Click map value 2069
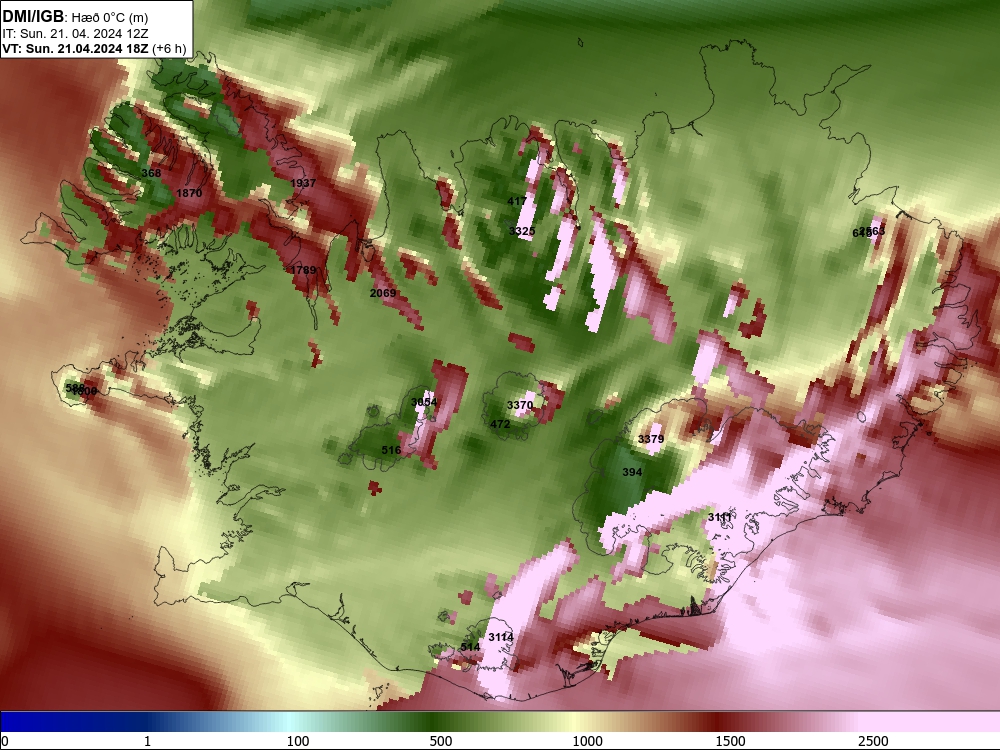This screenshot has width=1000, height=750. click(383, 293)
